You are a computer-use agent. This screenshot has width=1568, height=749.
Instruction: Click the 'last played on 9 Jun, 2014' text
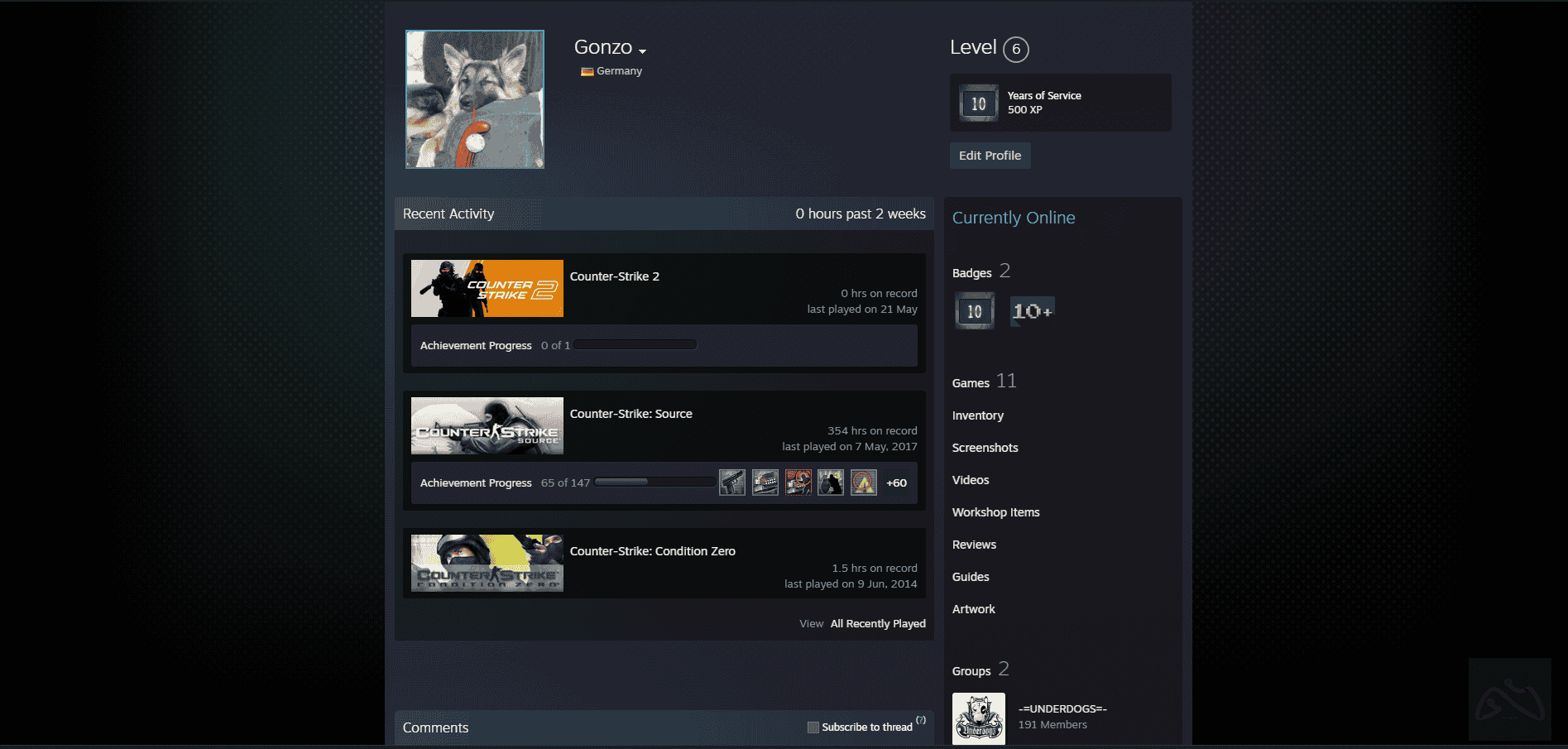[851, 584]
